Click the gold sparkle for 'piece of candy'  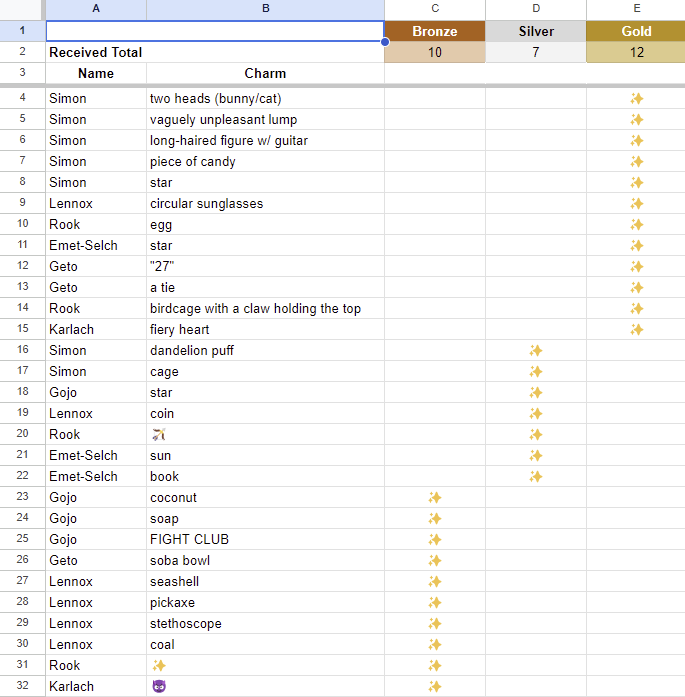637,161
